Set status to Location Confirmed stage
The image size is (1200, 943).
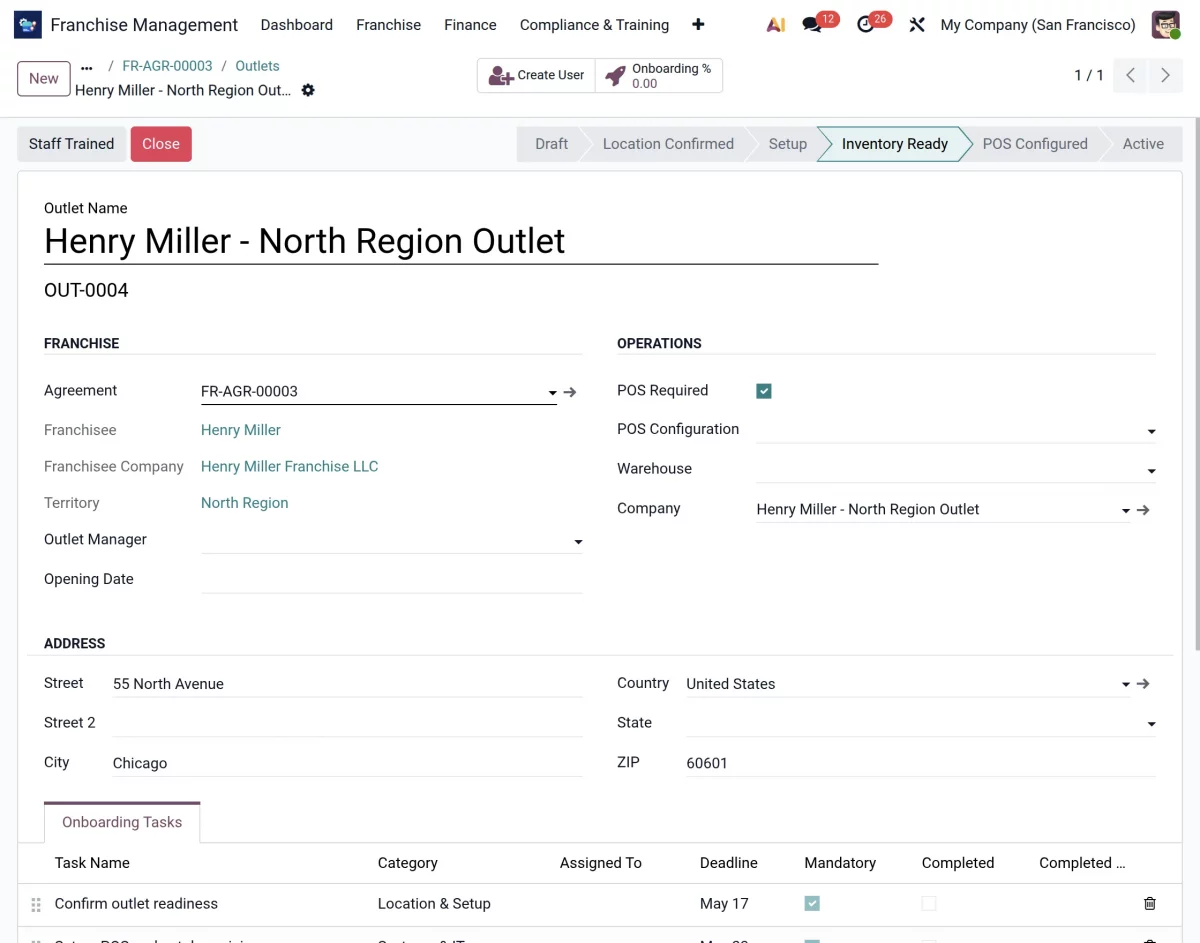pyautogui.click(x=668, y=144)
